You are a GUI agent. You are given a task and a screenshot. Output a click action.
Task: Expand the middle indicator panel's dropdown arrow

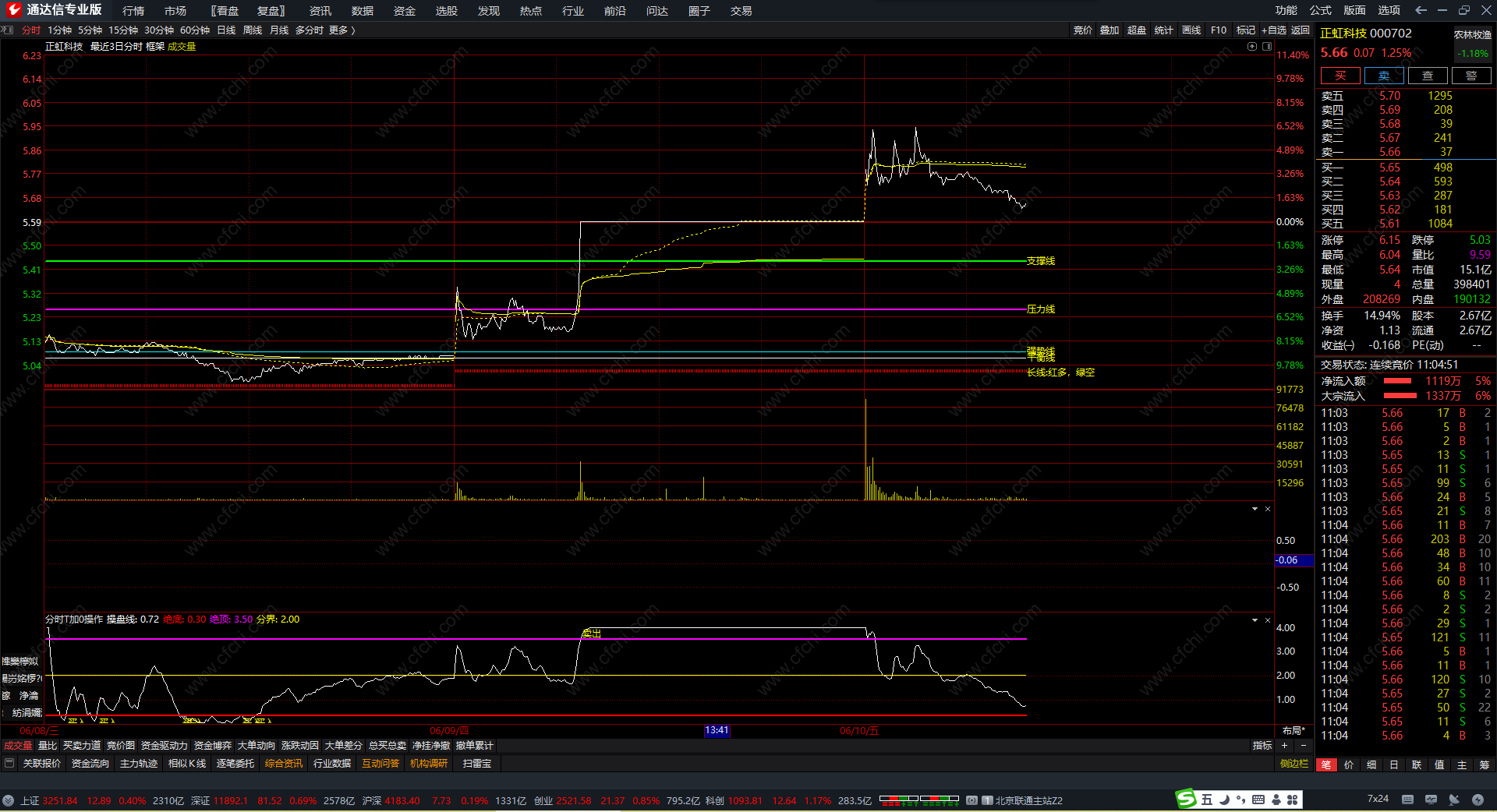[1255, 509]
